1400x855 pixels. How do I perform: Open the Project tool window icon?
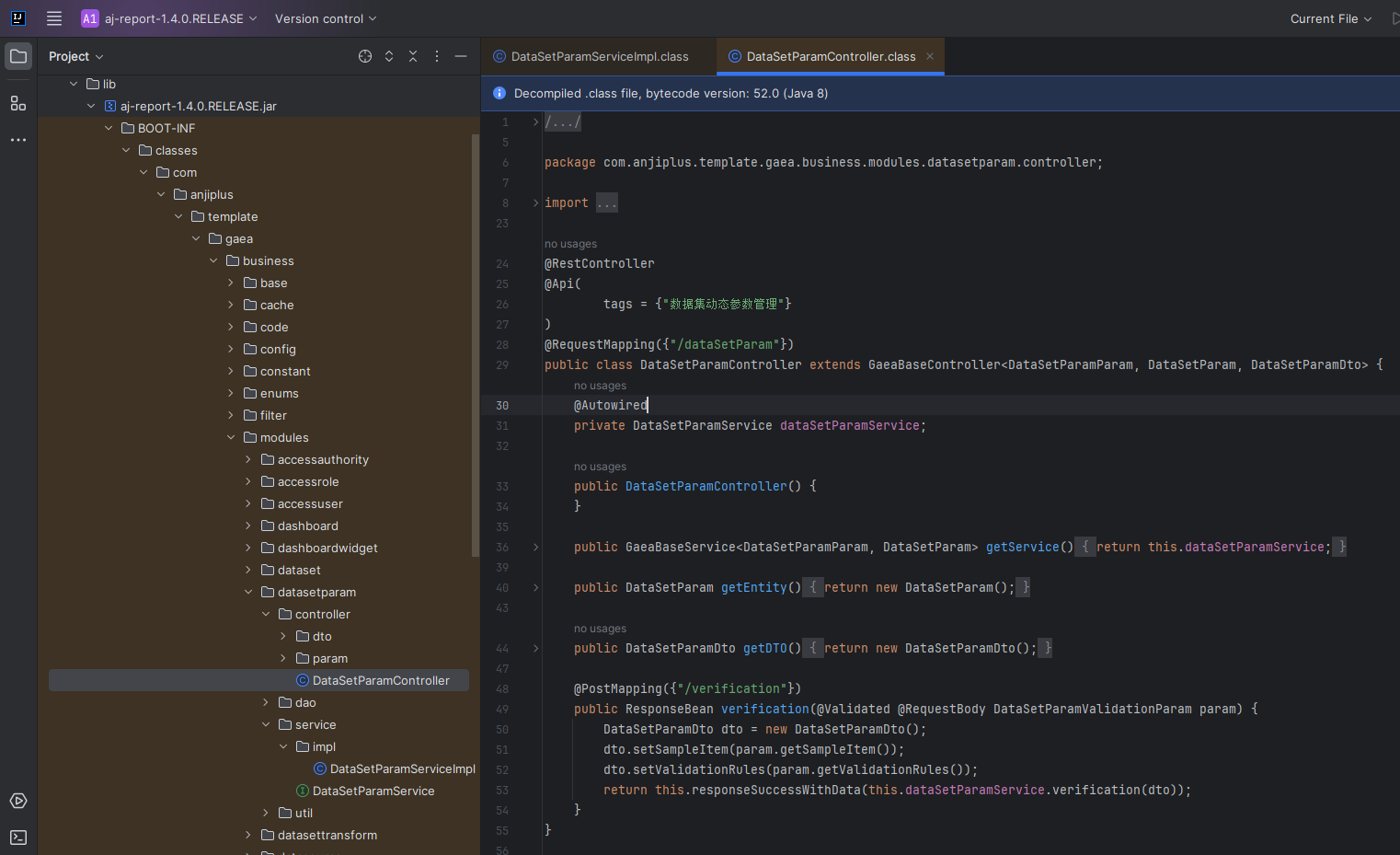(18, 56)
